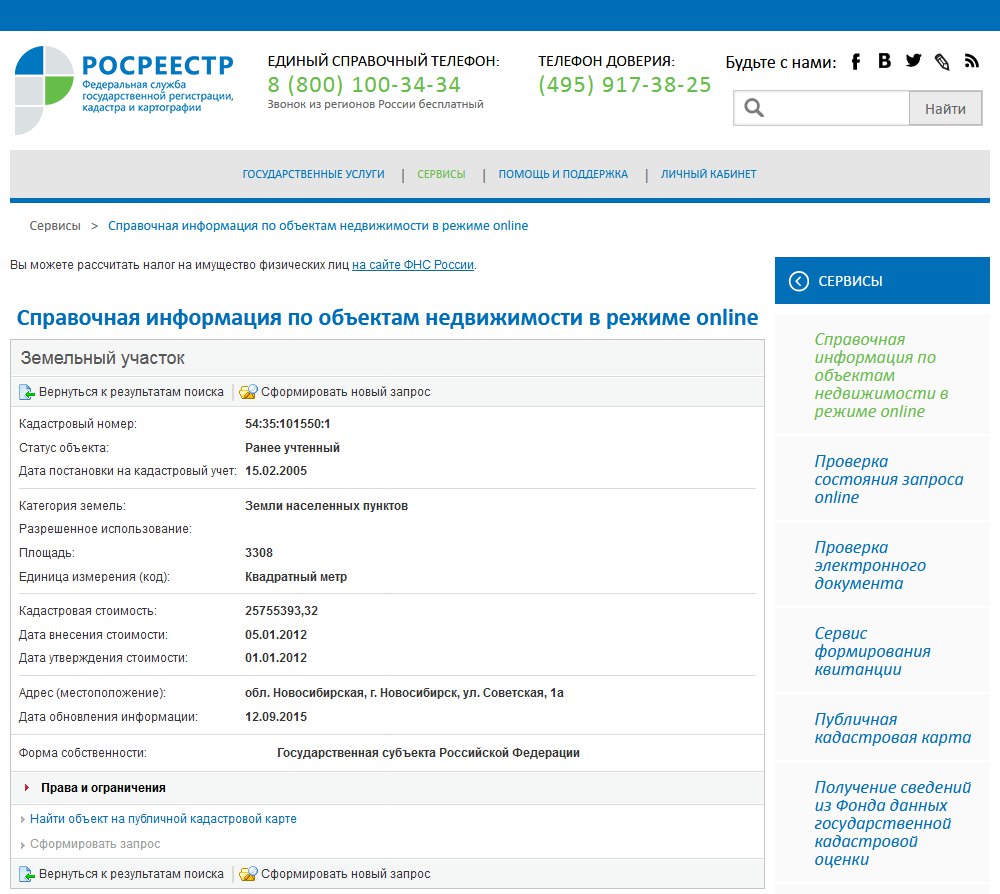1000x894 pixels.
Task: Click bottom 'Сформировать новый запрос' icon
Action: [x=249, y=874]
